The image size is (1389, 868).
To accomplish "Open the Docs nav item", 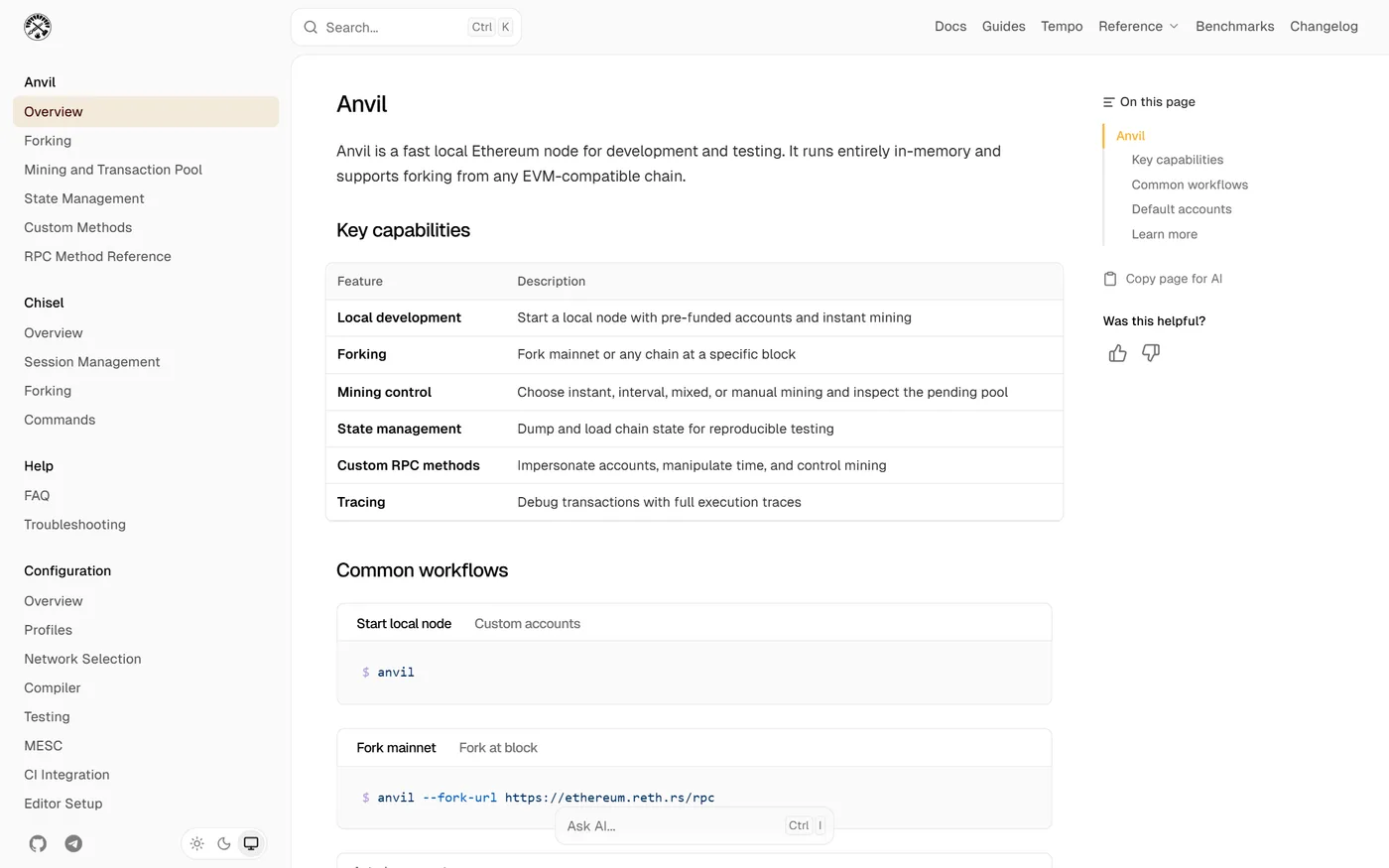I will coord(950,27).
